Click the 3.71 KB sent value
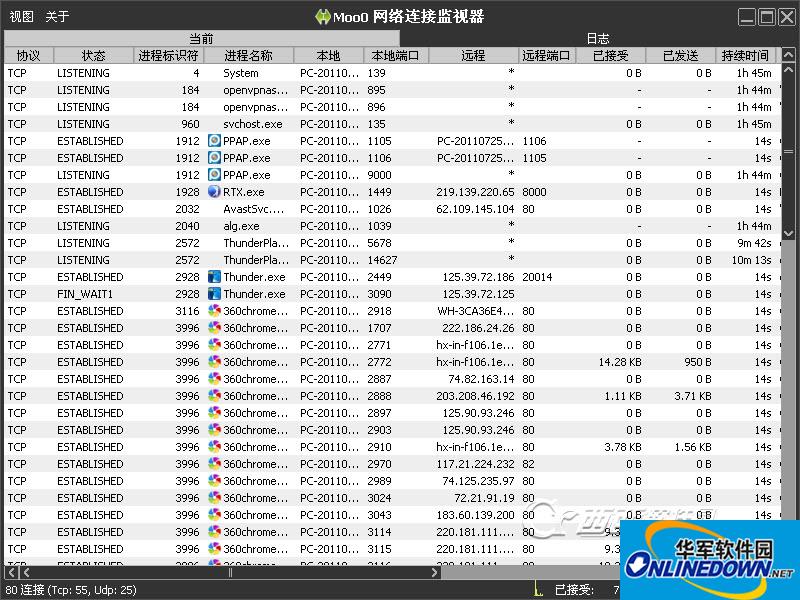Viewport: 800px width, 600px height. pos(692,396)
